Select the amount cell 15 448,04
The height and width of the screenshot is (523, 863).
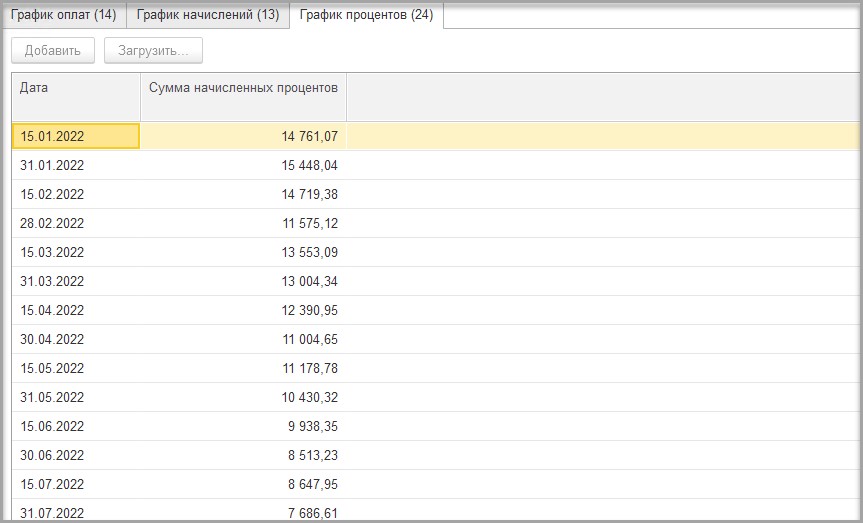243,165
